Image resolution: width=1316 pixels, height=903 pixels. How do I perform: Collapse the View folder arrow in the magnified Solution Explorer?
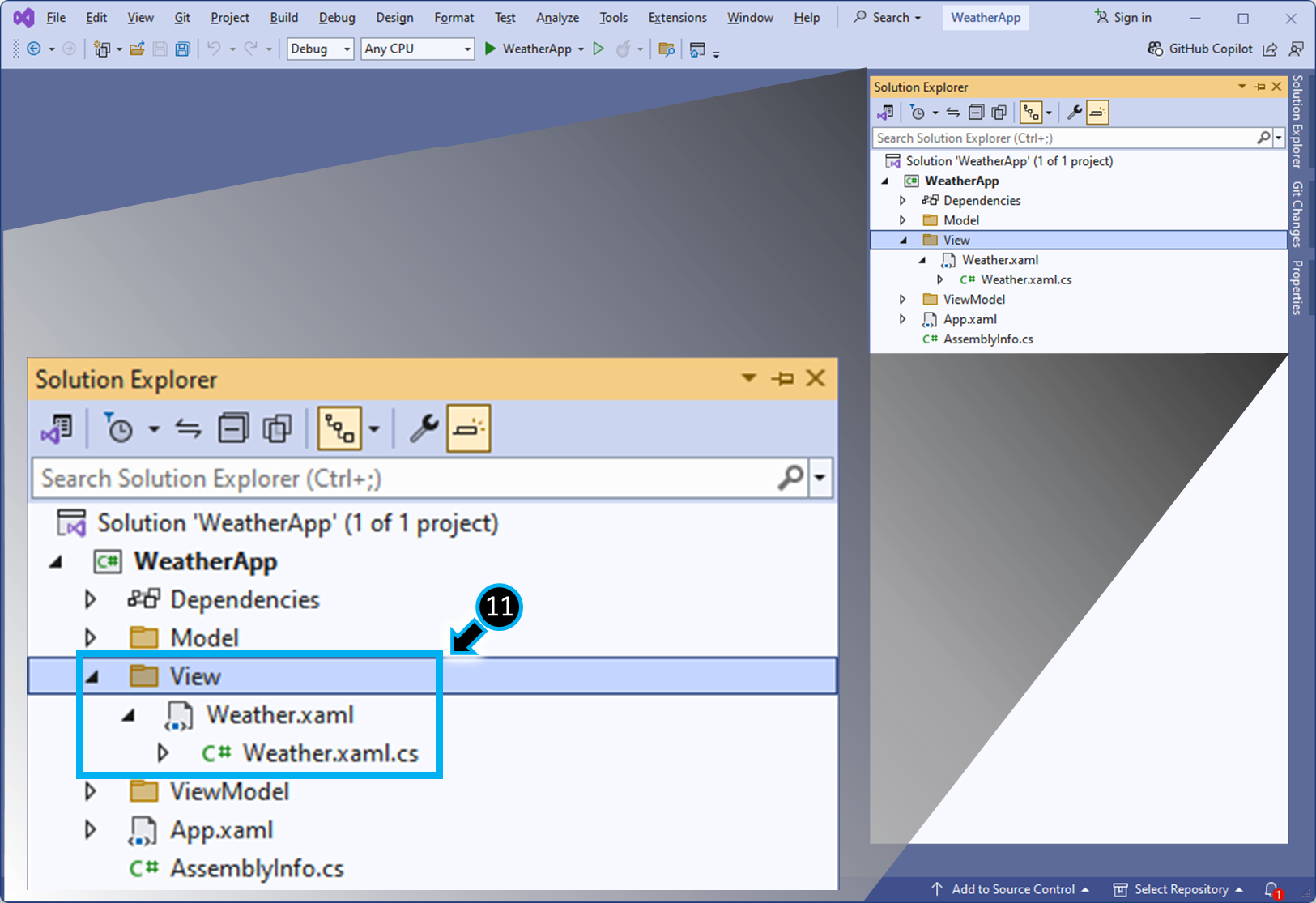[92, 676]
